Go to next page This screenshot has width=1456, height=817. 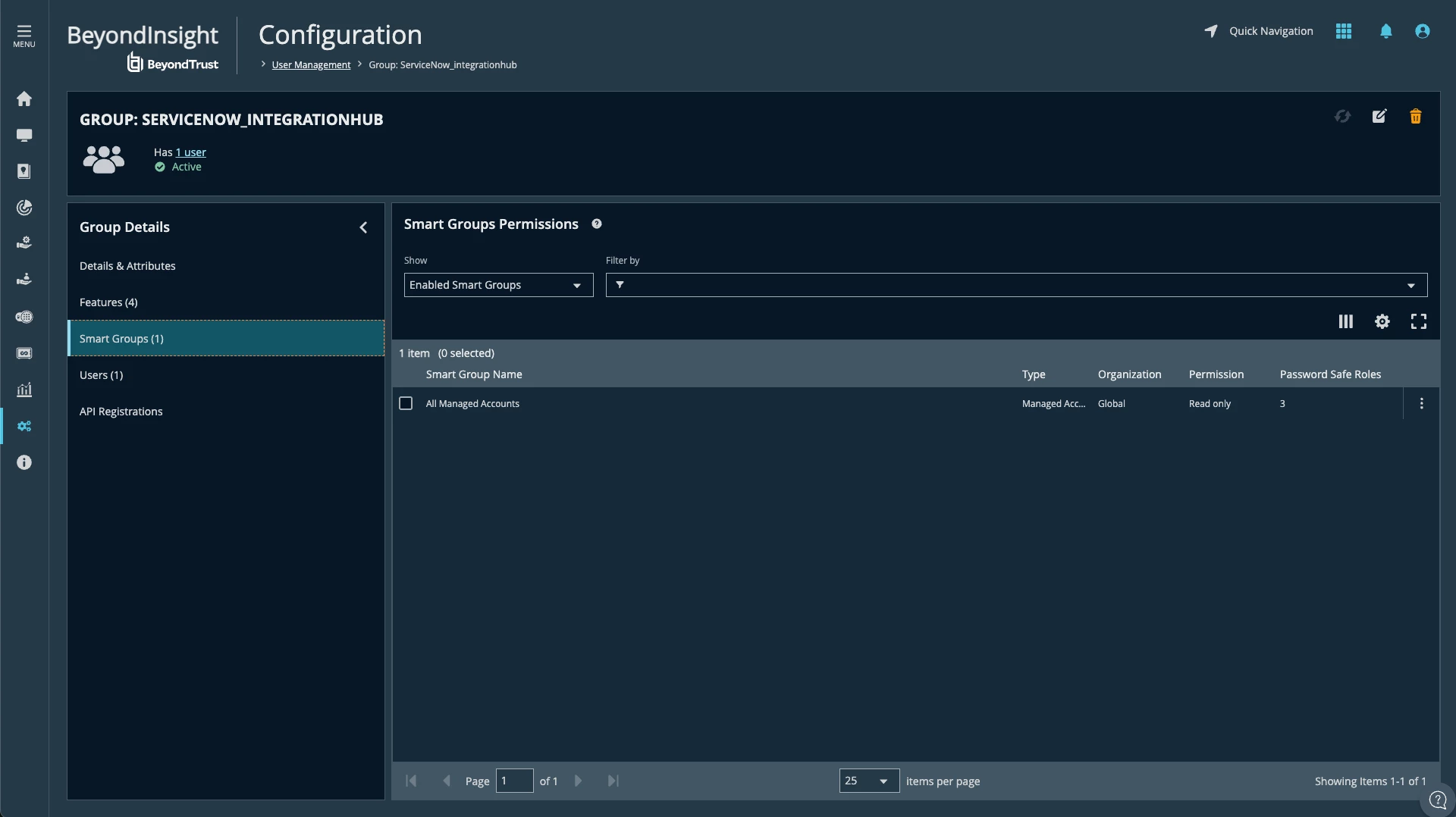578,781
